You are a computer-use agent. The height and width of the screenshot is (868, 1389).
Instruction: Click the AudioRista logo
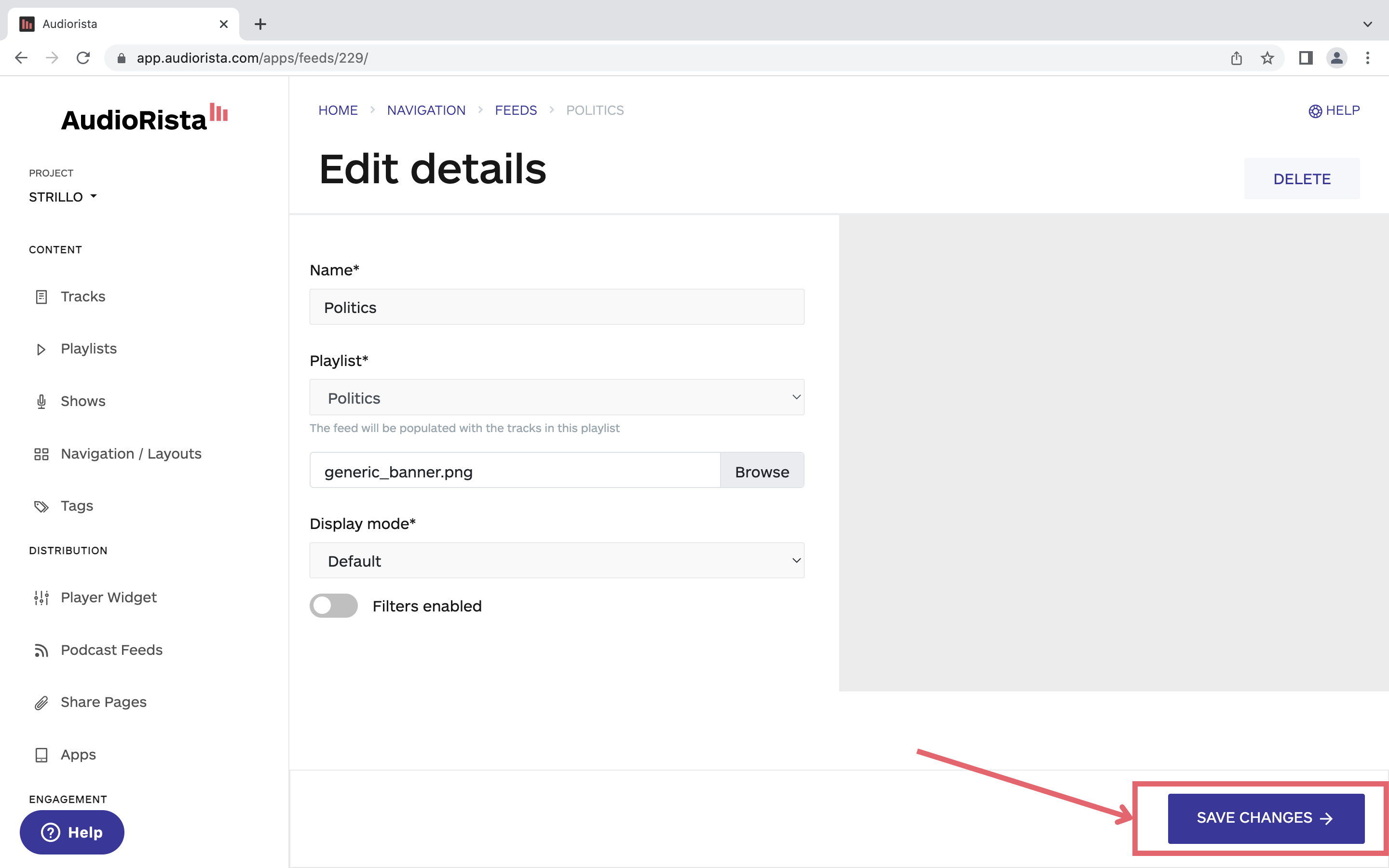pos(145,117)
